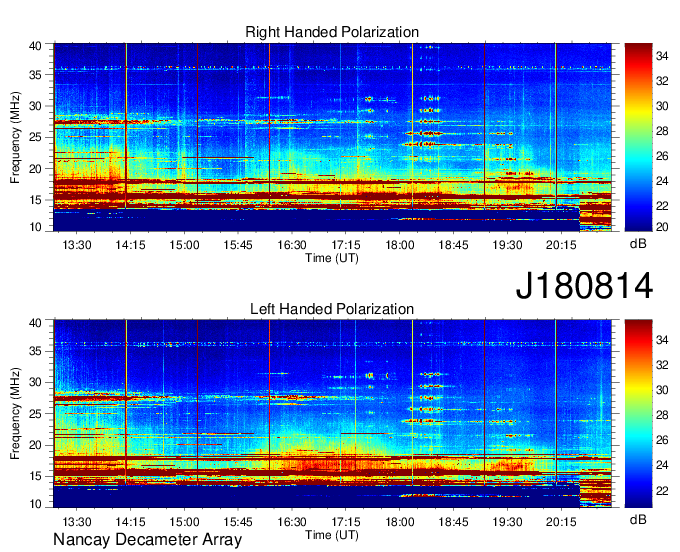
Task: Click dB unit label of Left Handed color bar
Action: click(x=638, y=519)
